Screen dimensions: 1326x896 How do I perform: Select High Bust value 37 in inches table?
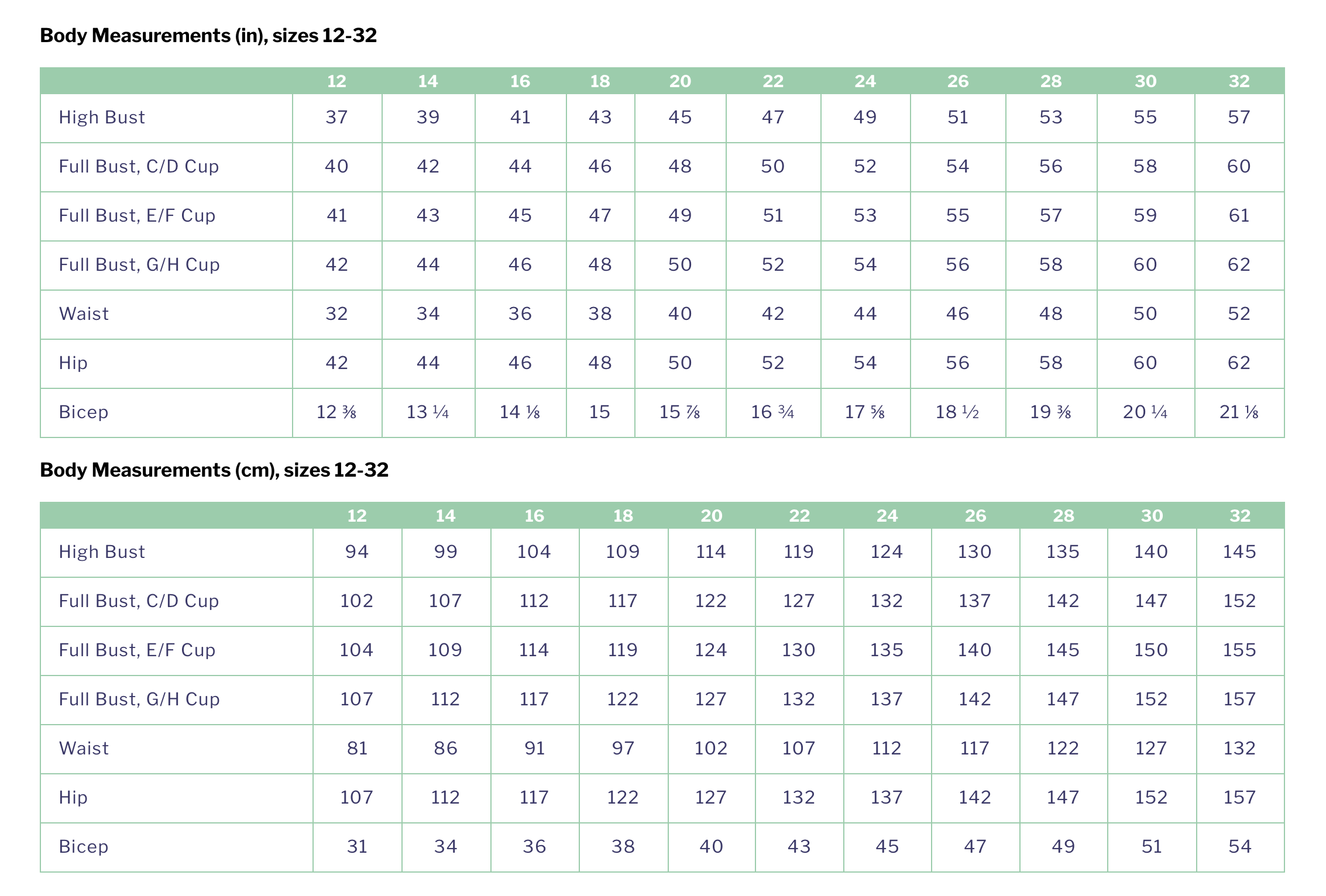click(x=336, y=118)
